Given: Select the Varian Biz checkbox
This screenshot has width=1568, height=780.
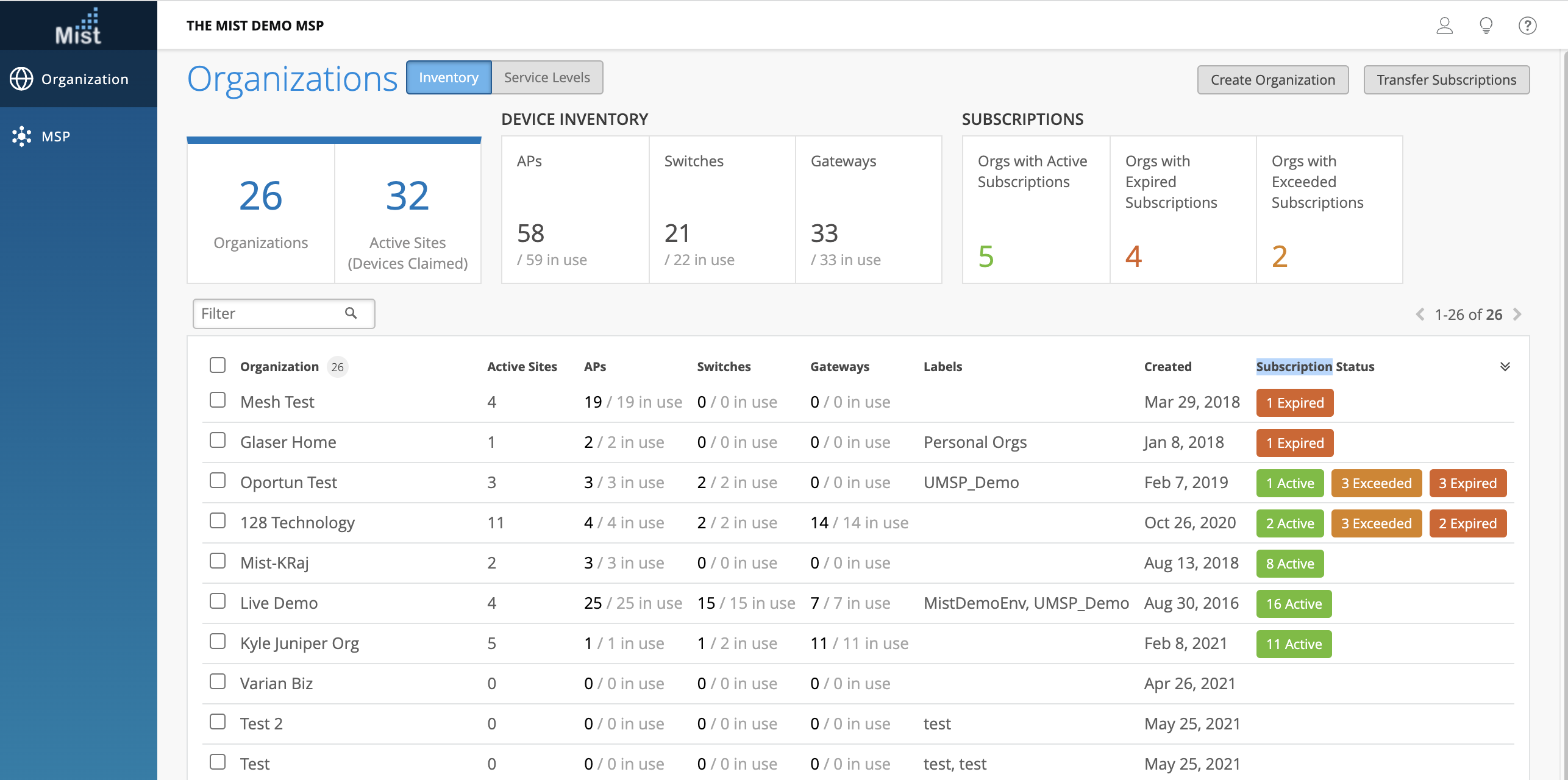Looking at the screenshot, I should (x=218, y=682).
